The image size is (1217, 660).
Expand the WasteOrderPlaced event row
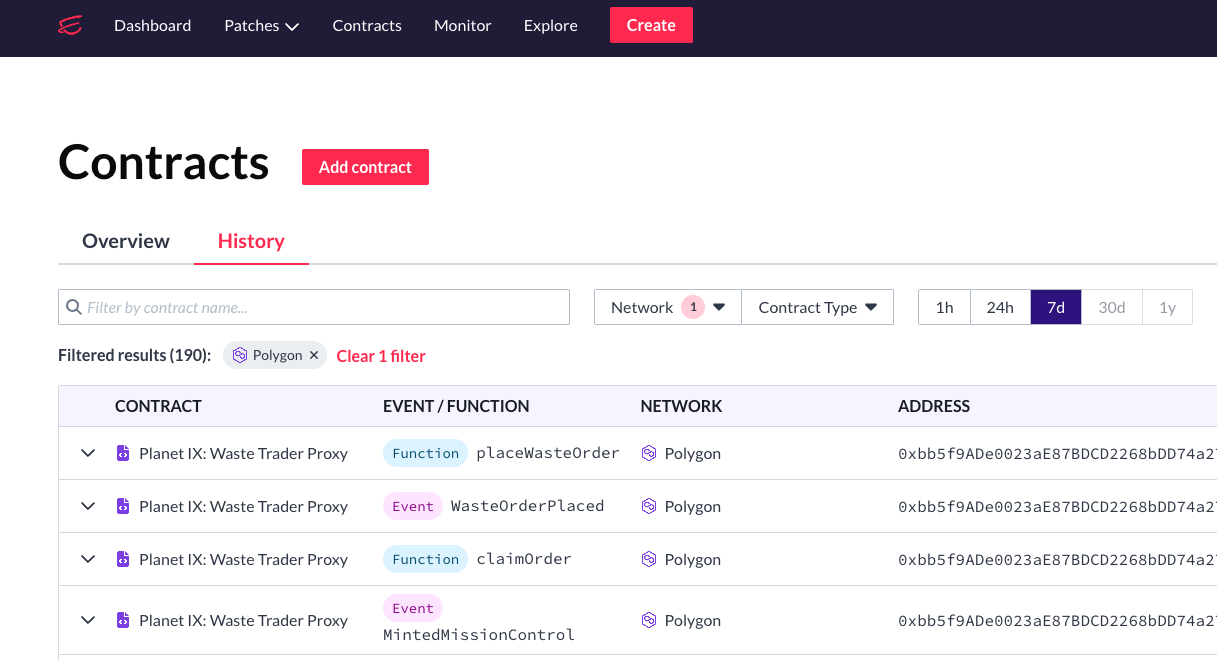pyautogui.click(x=87, y=506)
